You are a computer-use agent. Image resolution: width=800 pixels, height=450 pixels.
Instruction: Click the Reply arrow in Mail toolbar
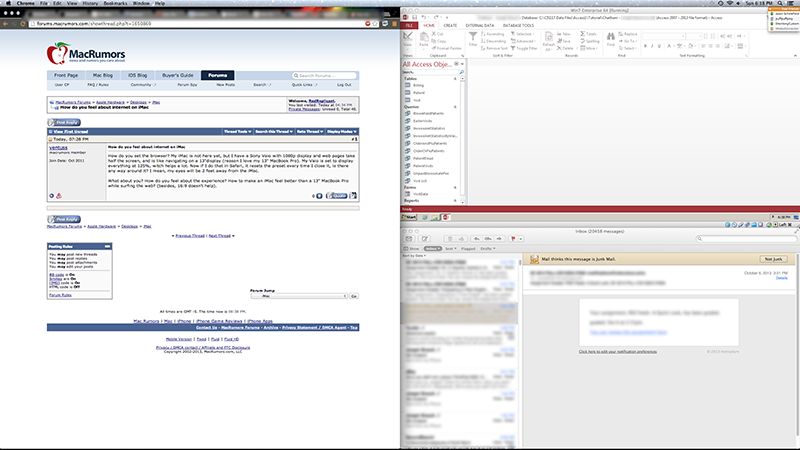(x=477, y=239)
